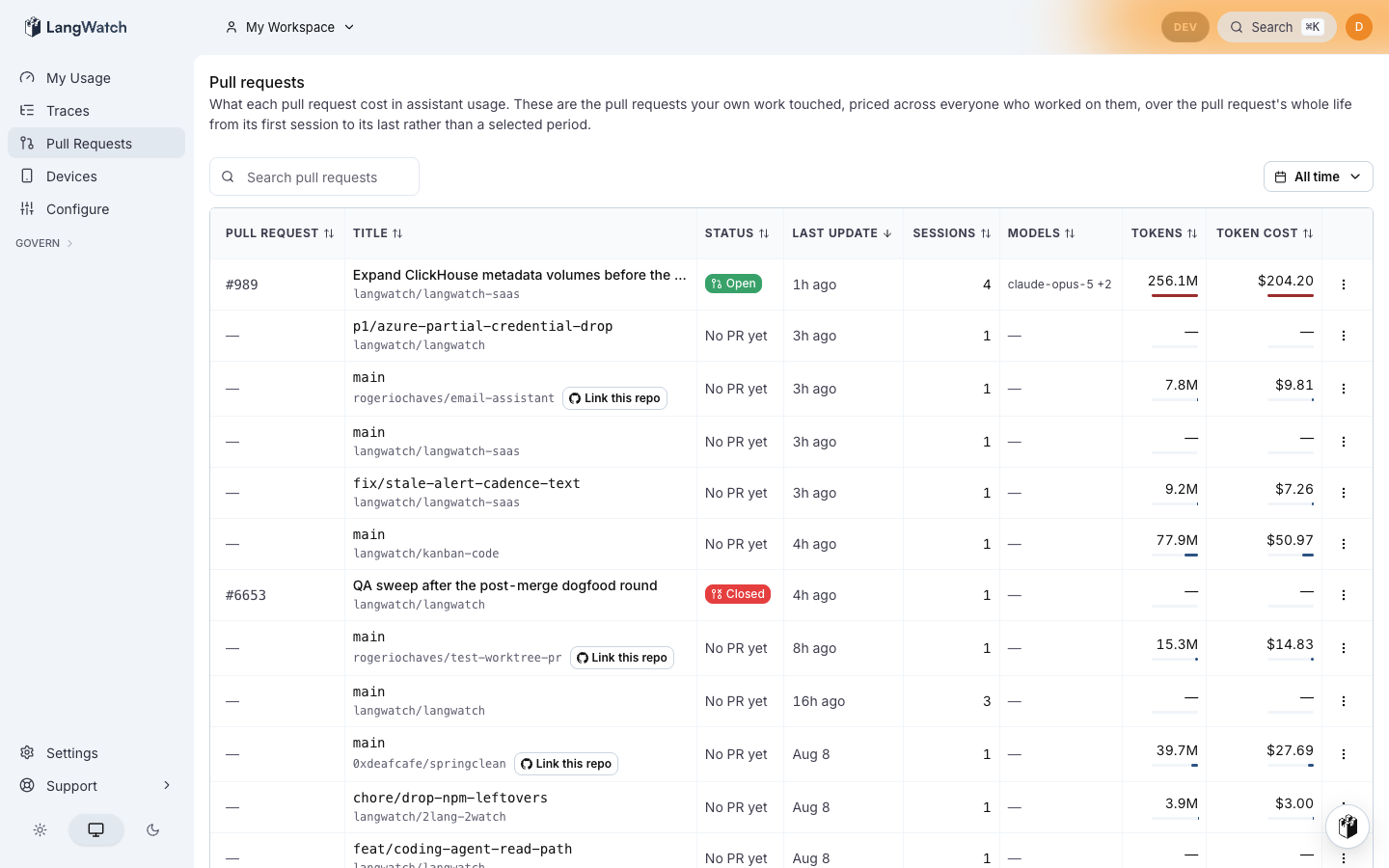Open row actions for kanban-code main row
This screenshot has height=868, width=1389.
[x=1344, y=544]
